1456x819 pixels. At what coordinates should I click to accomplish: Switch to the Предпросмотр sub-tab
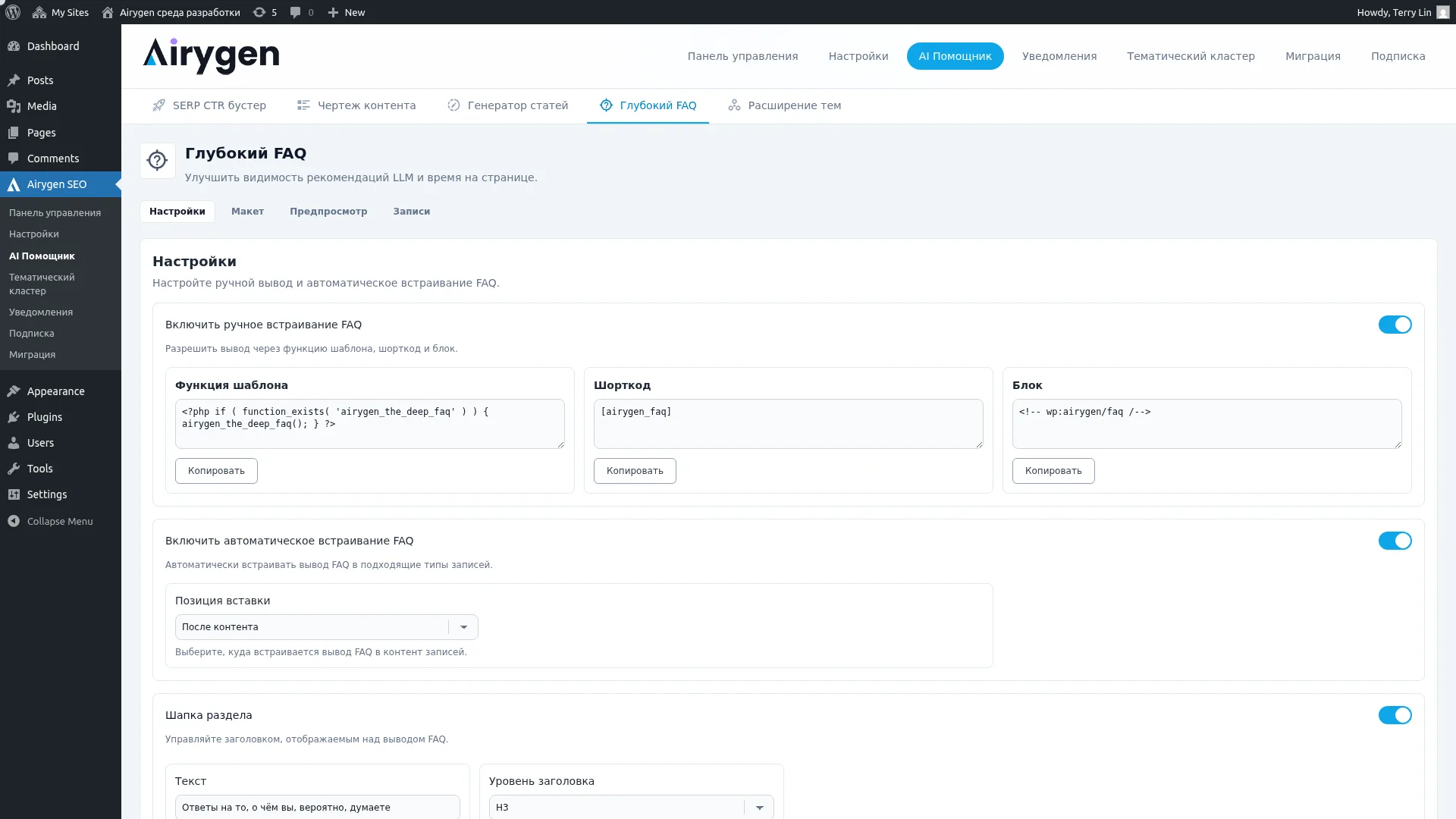[x=328, y=212]
